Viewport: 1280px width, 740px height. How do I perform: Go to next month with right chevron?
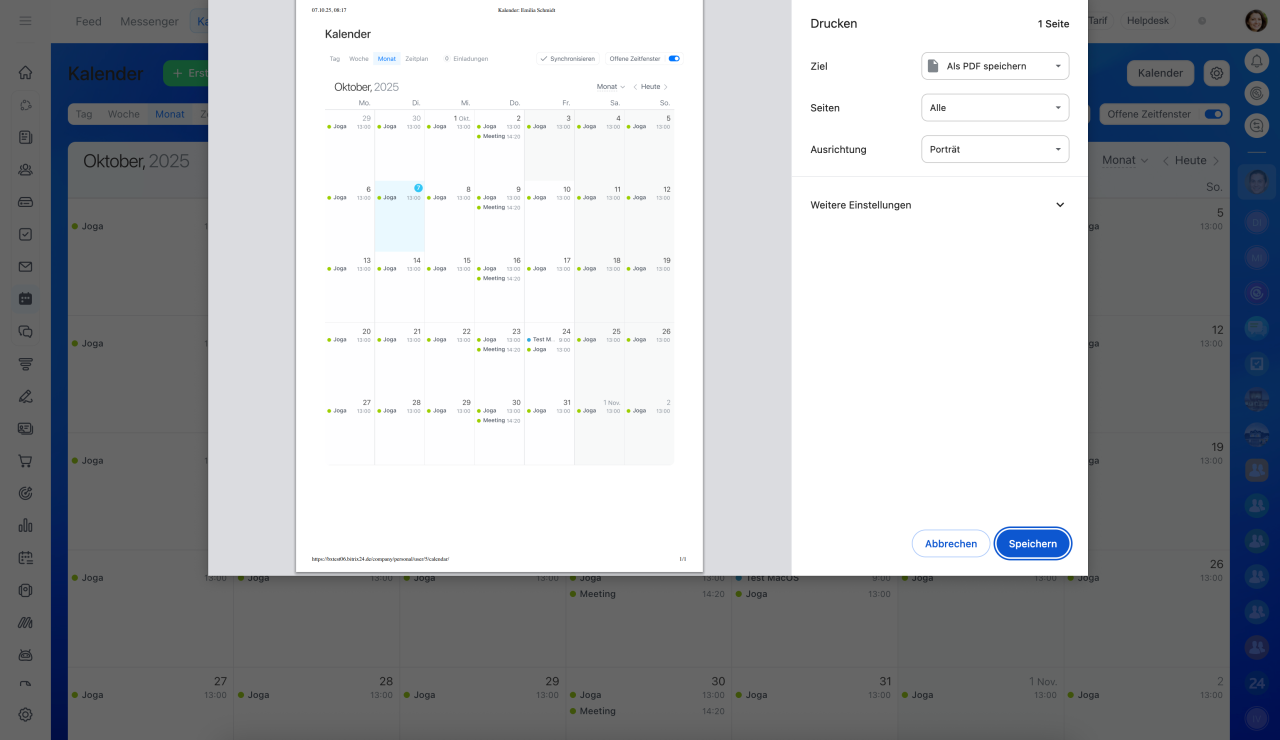coord(1216,160)
